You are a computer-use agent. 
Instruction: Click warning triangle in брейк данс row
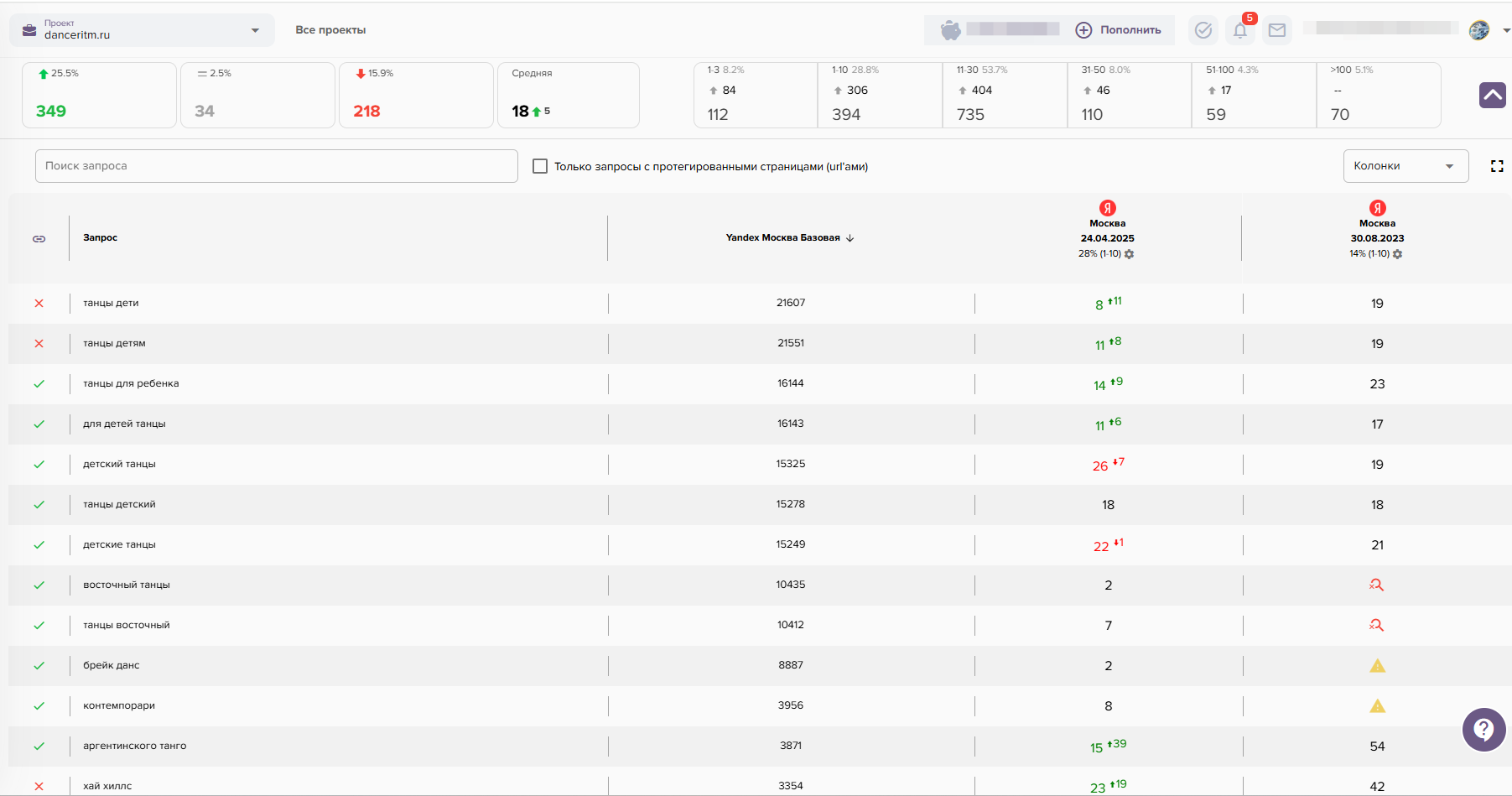pos(1377,666)
